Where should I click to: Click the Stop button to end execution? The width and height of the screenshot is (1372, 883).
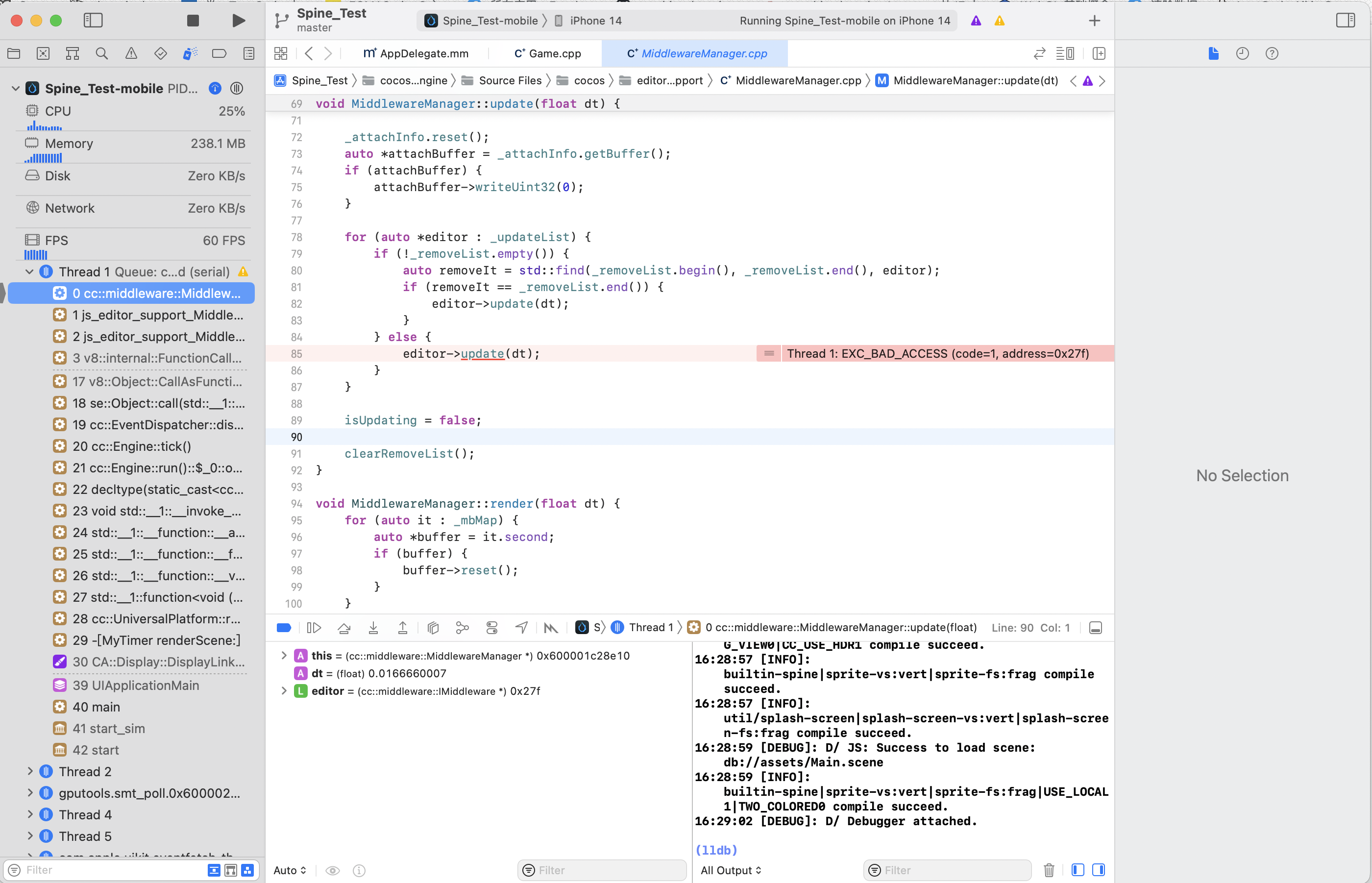pos(193,20)
